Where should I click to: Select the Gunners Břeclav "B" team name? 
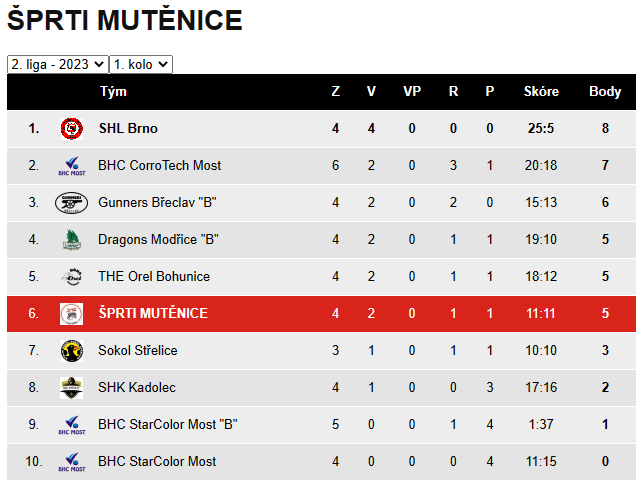coord(157,202)
